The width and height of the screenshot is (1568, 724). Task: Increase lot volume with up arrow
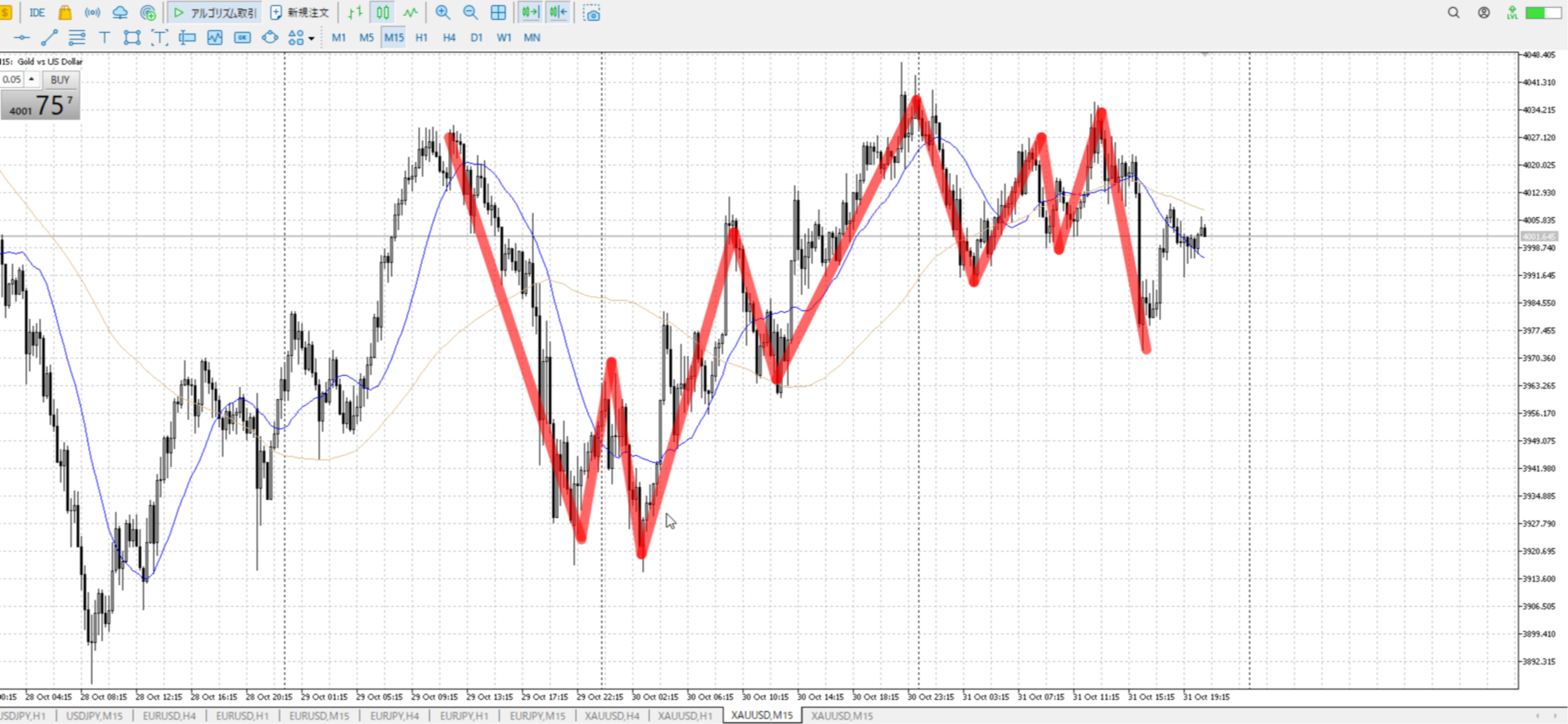point(32,79)
